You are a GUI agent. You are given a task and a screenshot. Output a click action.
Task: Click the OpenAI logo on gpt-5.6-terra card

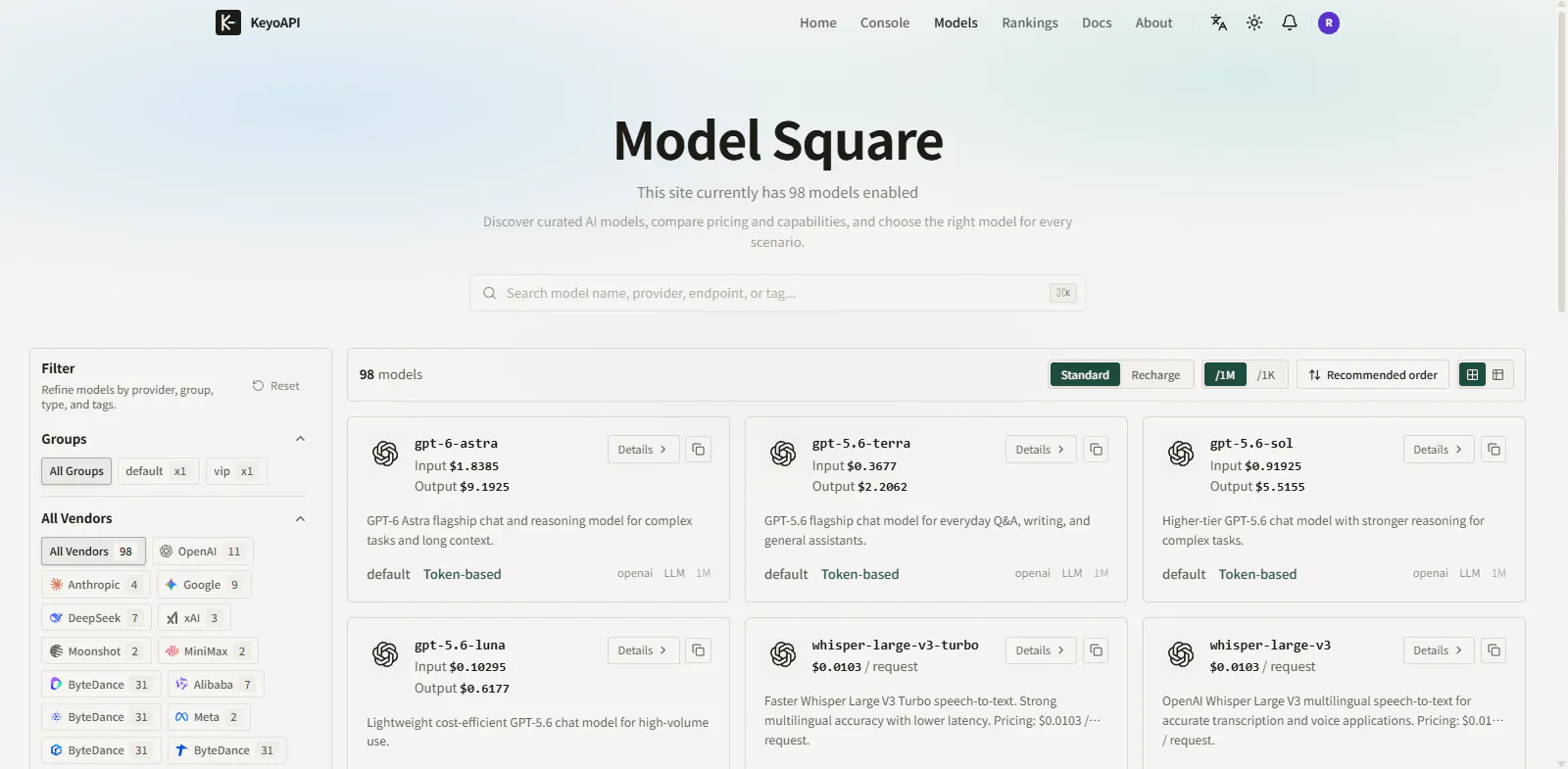[783, 454]
